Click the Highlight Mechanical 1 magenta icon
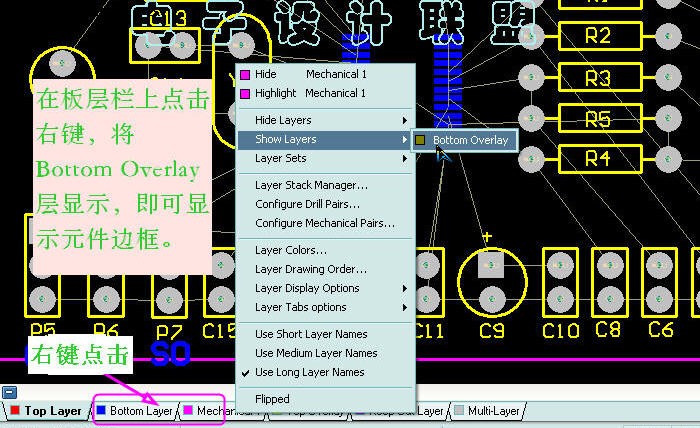This screenshot has width=700, height=428. pyautogui.click(x=244, y=93)
